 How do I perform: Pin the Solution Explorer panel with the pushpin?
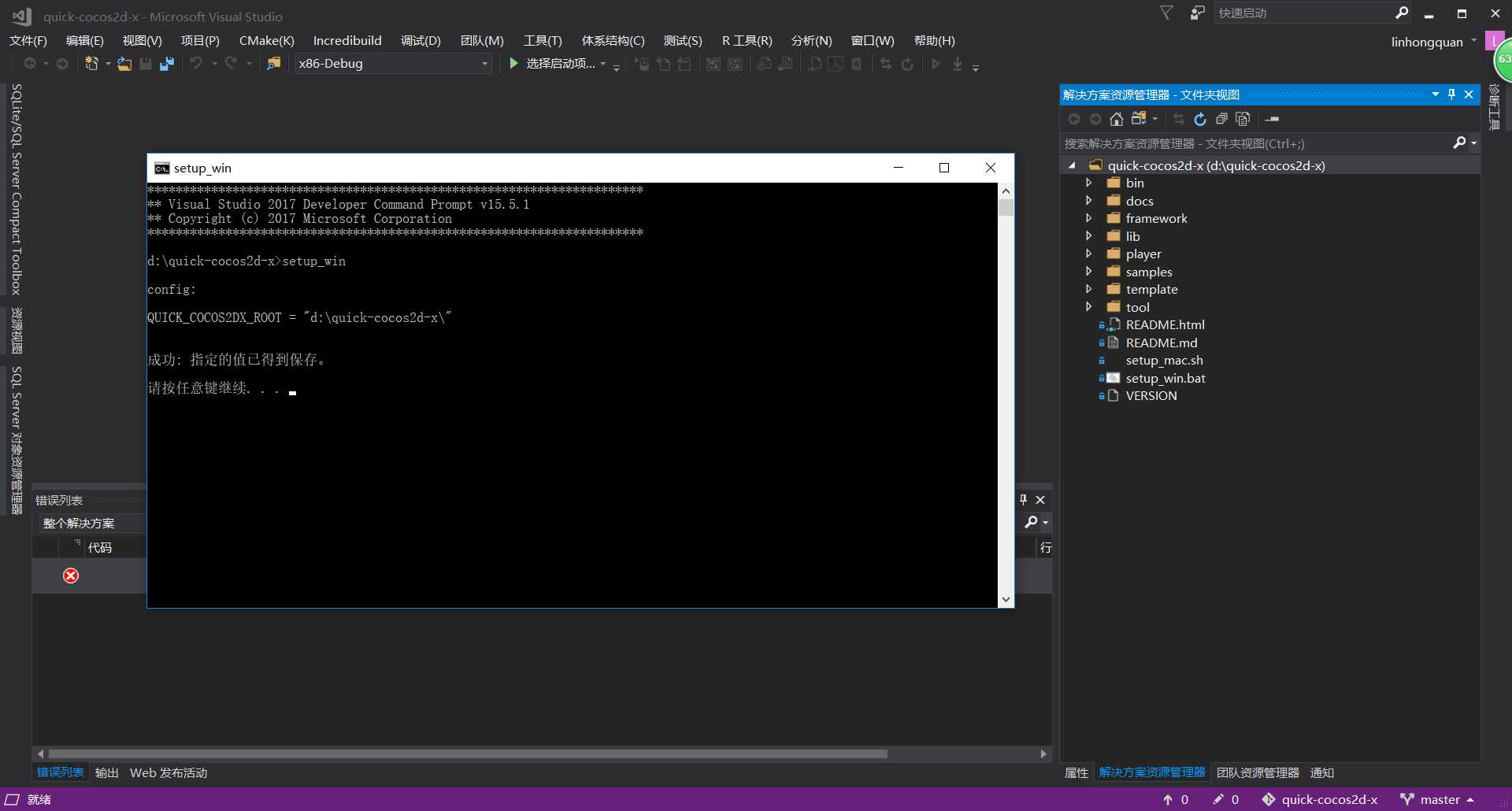point(1451,94)
